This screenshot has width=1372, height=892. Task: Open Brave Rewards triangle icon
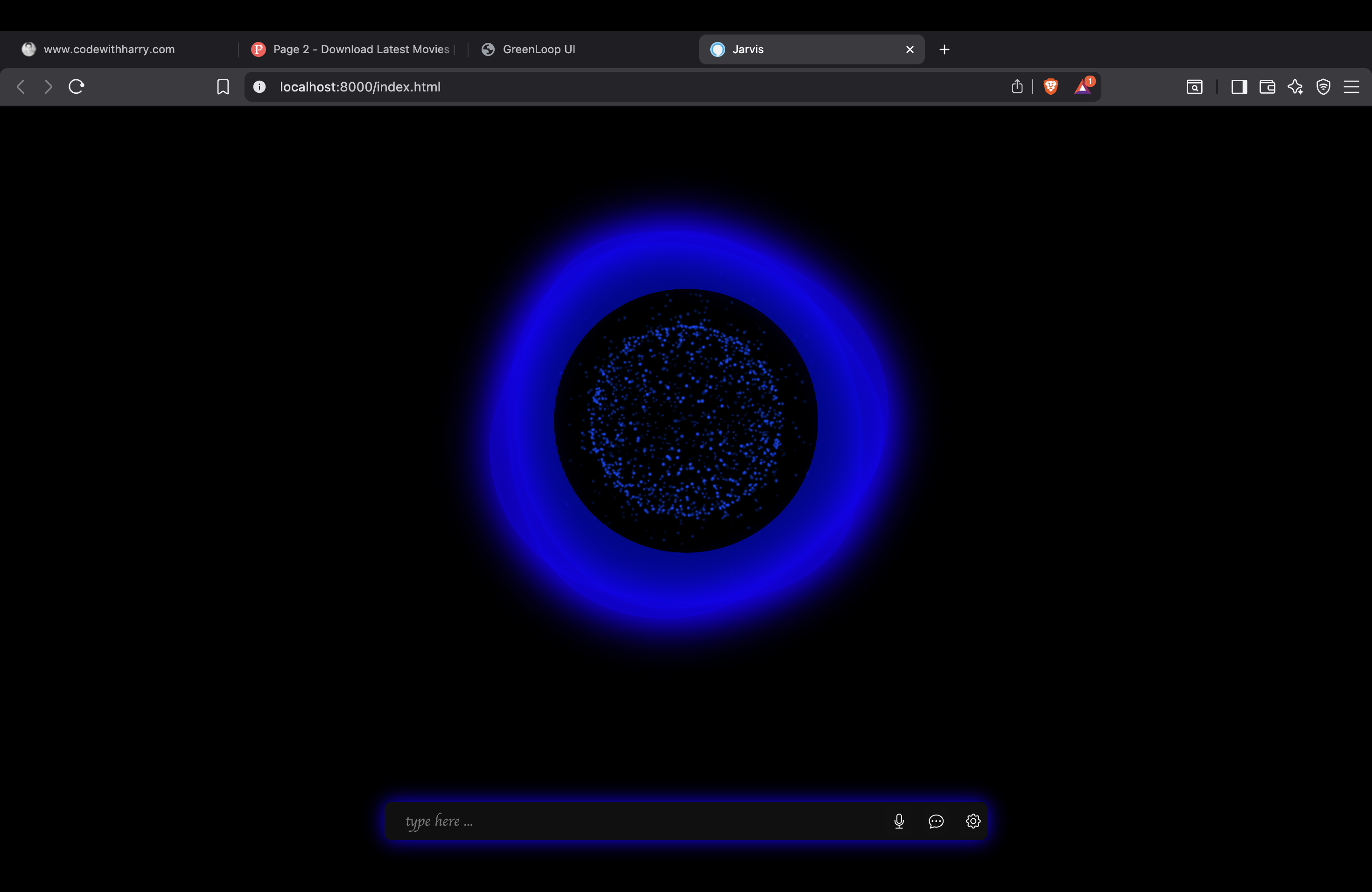tap(1083, 86)
